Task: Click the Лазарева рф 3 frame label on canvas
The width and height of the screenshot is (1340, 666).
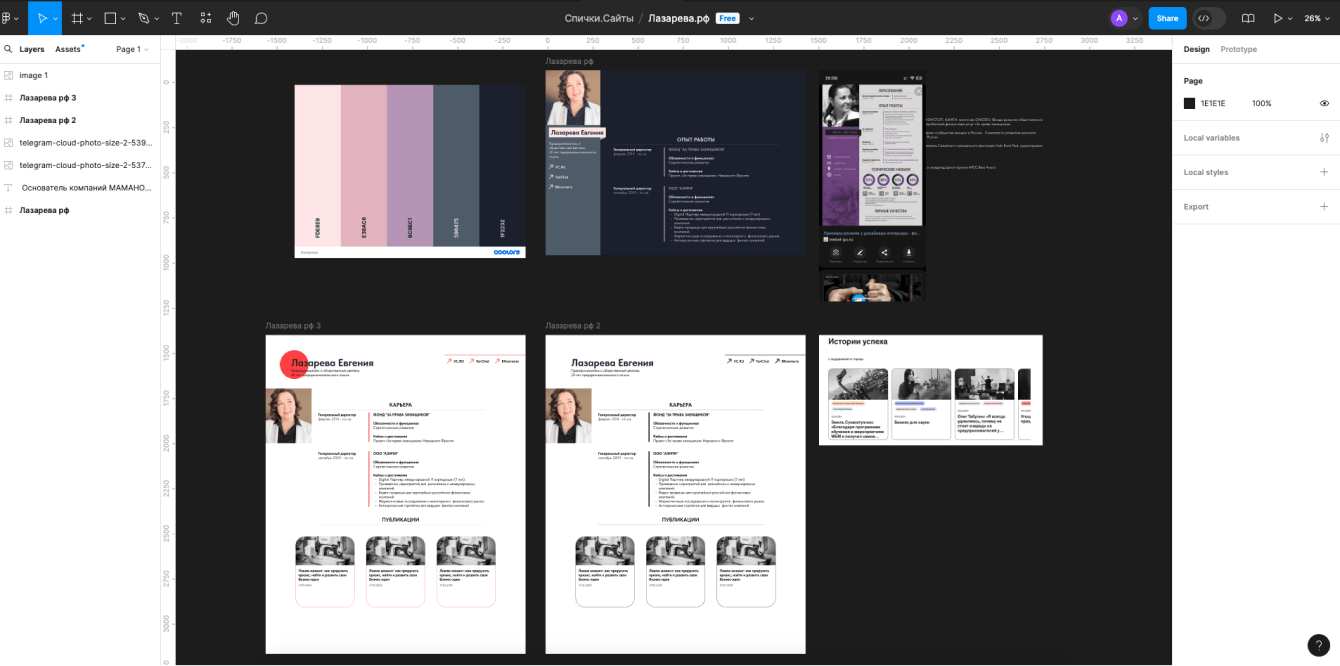Action: pyautogui.click(x=293, y=326)
